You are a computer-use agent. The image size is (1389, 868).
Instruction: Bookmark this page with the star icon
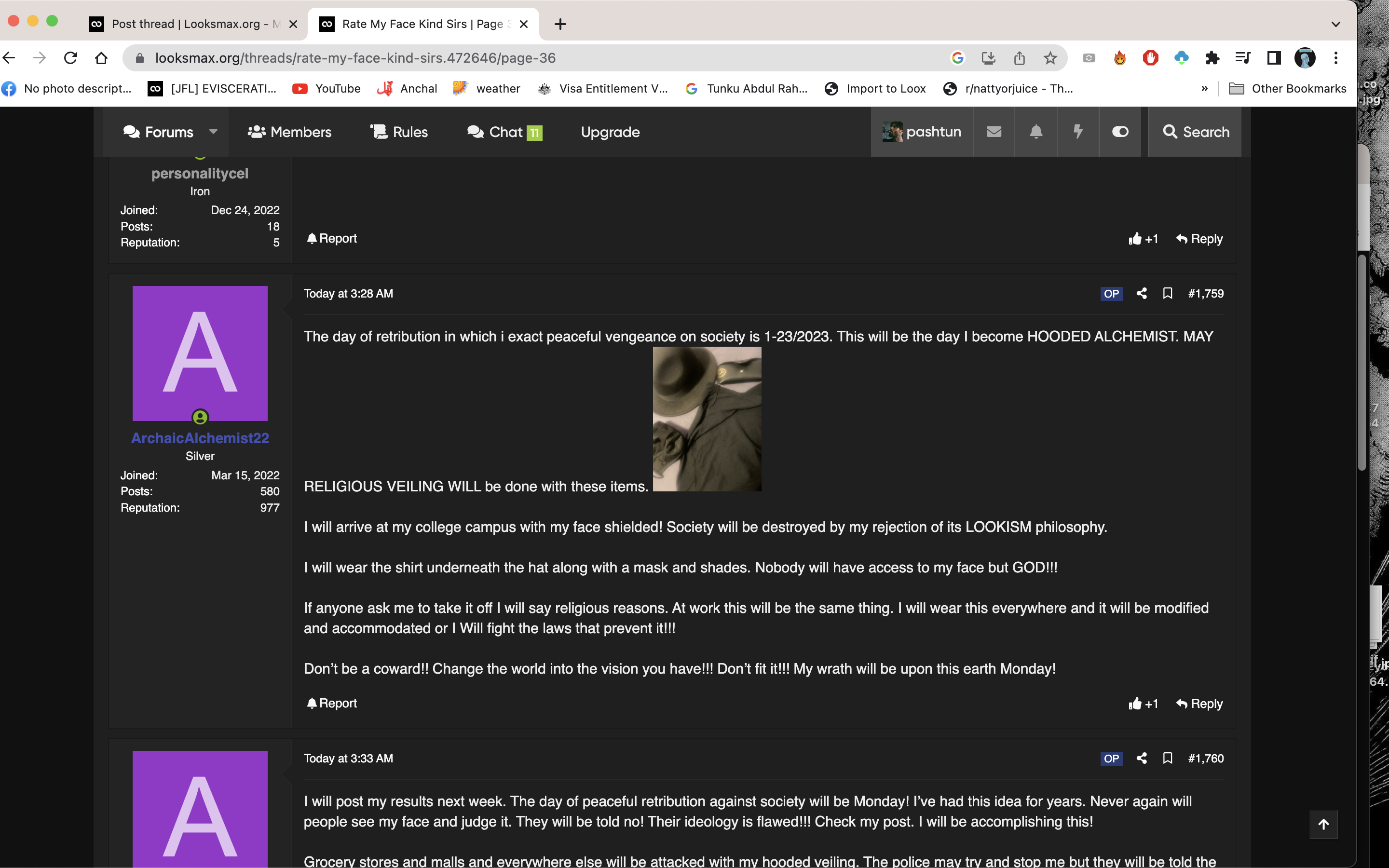coord(1050,58)
